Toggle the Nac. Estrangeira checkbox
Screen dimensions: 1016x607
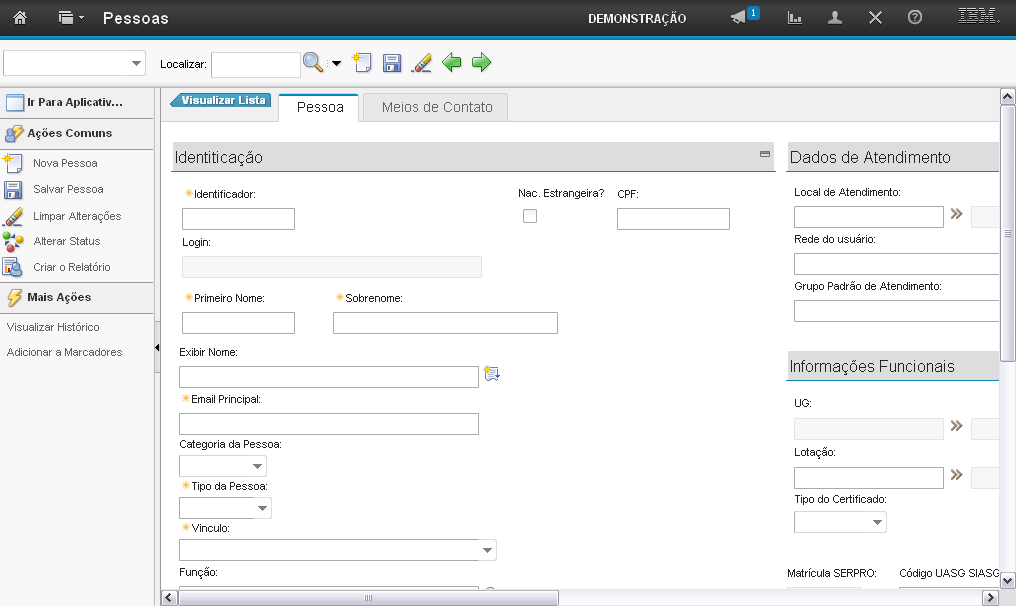(x=530, y=216)
